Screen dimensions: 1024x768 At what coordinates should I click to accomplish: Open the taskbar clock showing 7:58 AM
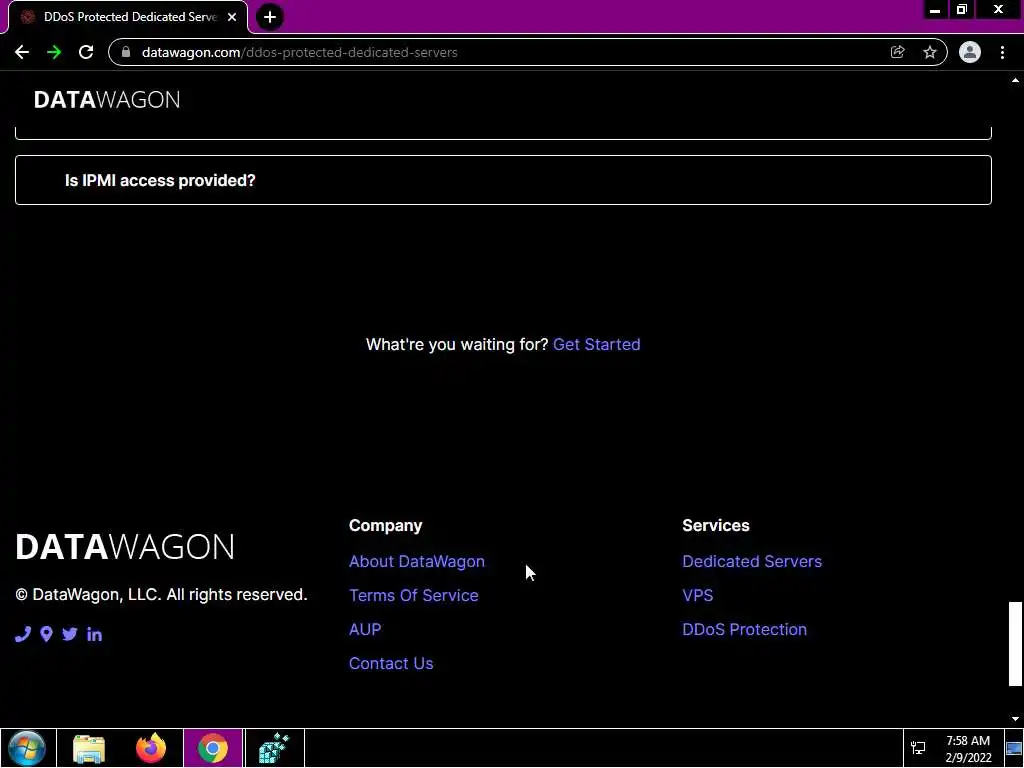click(968, 749)
